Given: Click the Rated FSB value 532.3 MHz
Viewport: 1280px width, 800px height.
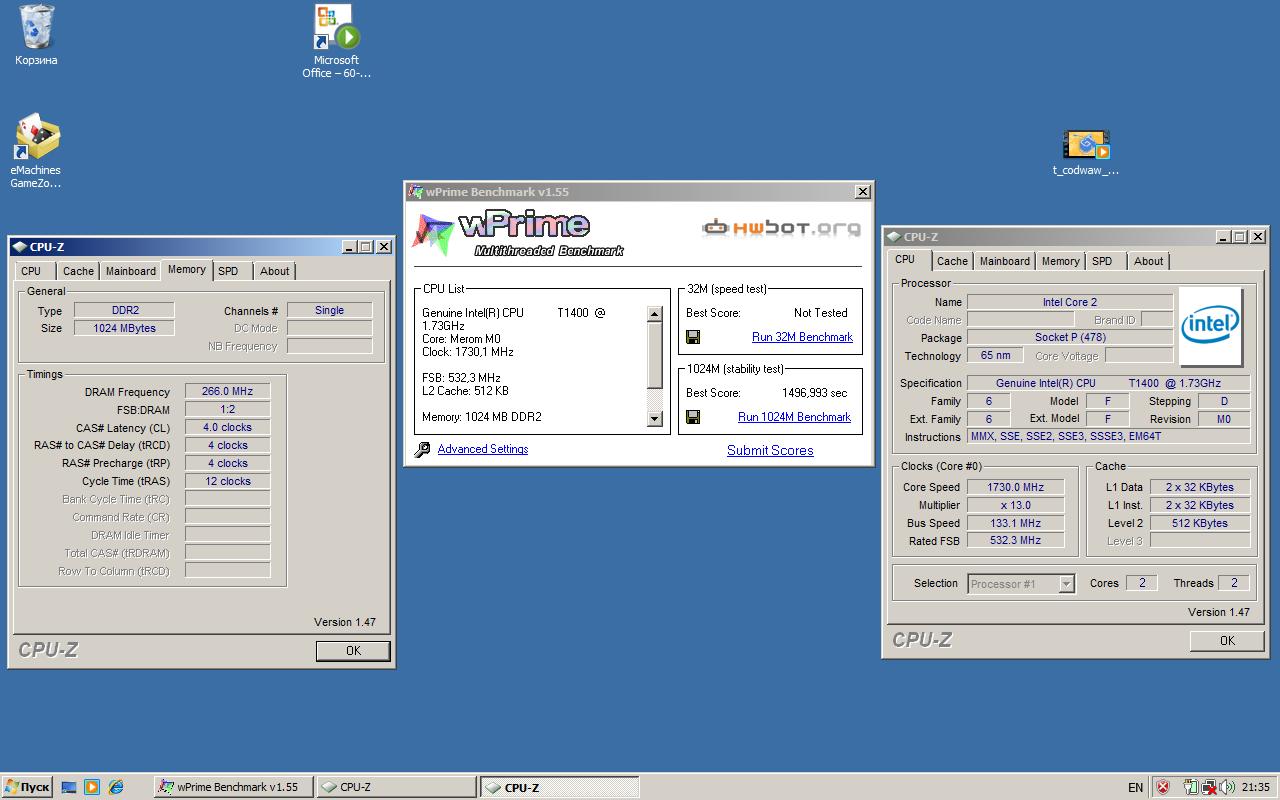Looking at the screenshot, I should click(x=1014, y=541).
